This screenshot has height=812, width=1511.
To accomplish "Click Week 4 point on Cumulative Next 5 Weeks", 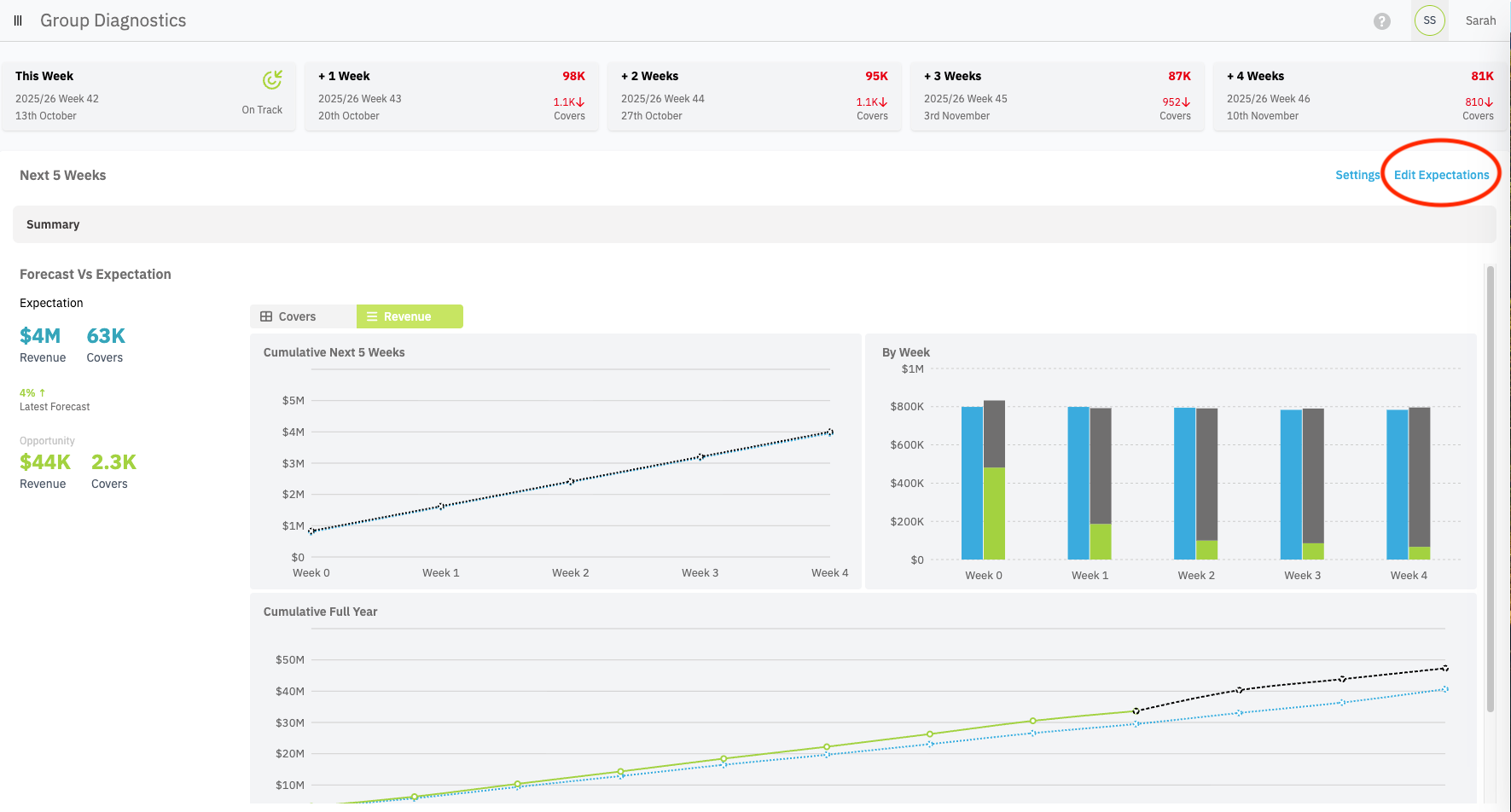I will click(829, 432).
